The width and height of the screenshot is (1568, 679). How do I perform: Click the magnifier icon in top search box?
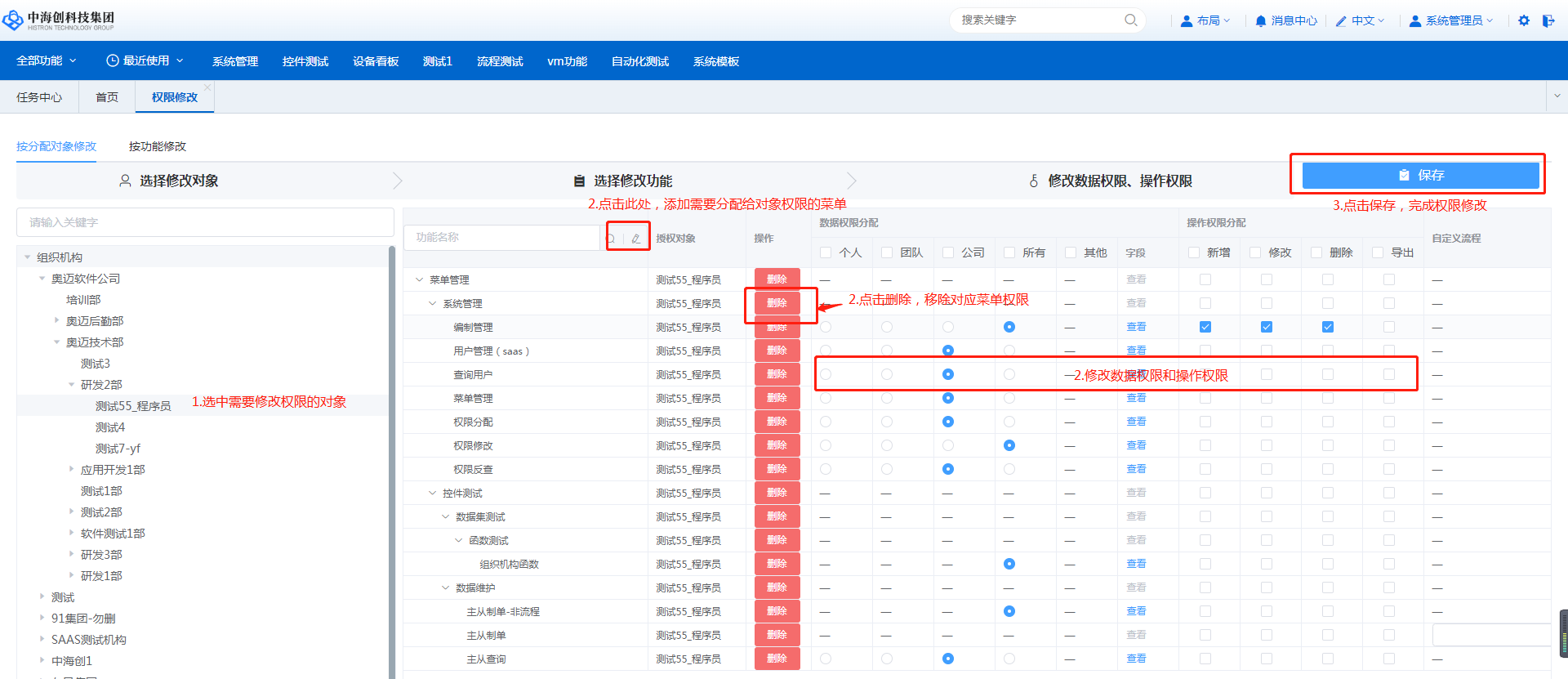pos(1130,20)
